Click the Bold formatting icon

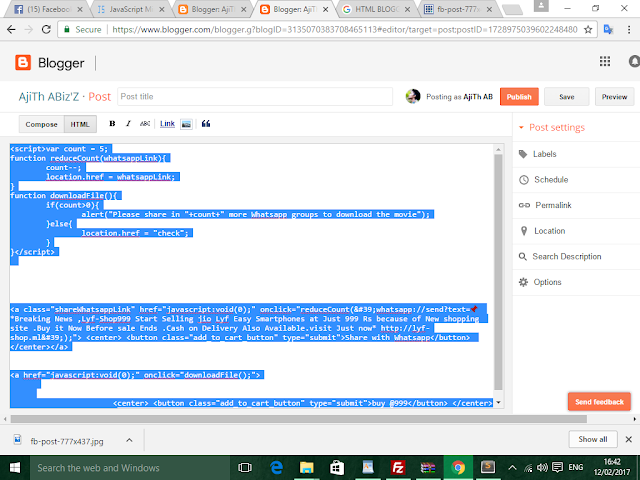coord(112,124)
